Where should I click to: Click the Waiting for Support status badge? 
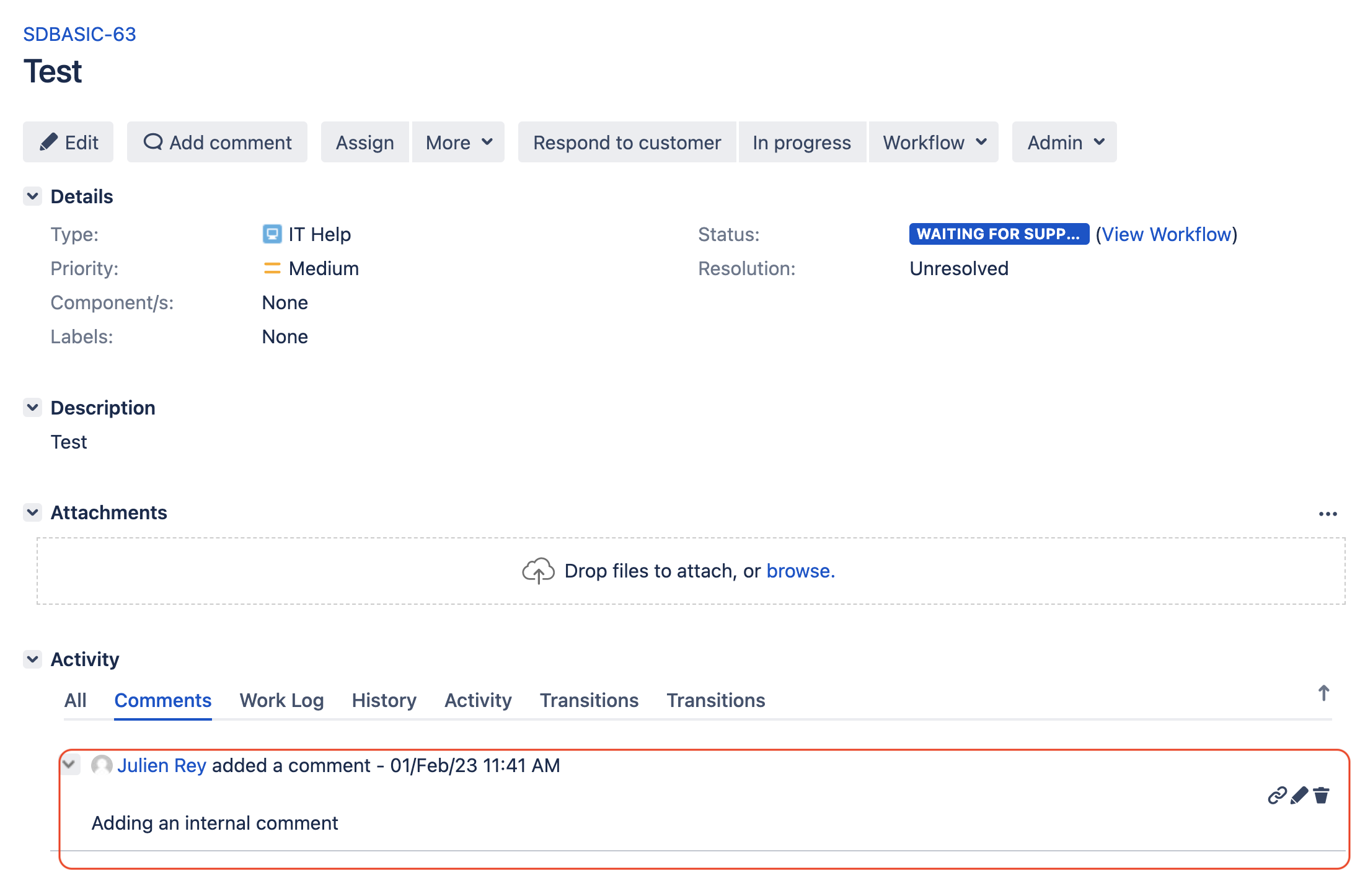click(998, 234)
